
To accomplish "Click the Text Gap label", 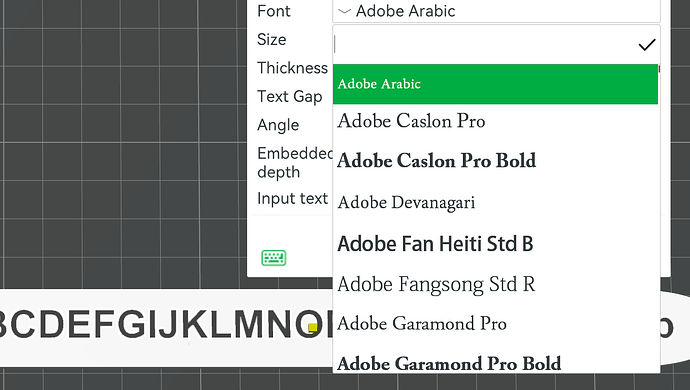I will [x=290, y=96].
